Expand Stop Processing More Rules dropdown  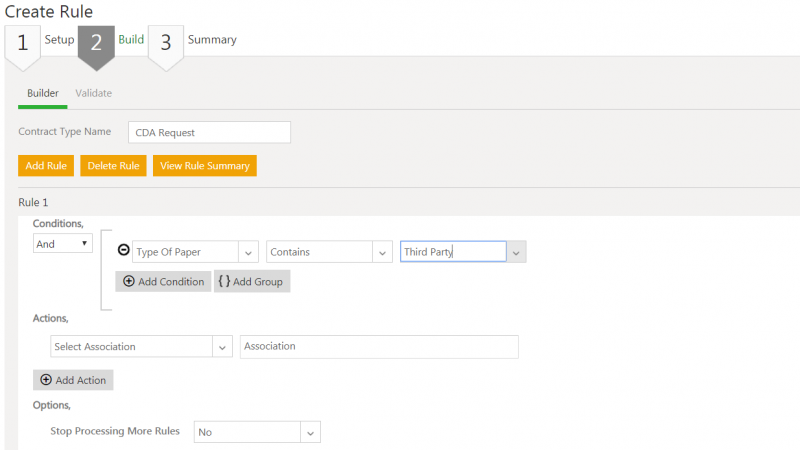(310, 432)
